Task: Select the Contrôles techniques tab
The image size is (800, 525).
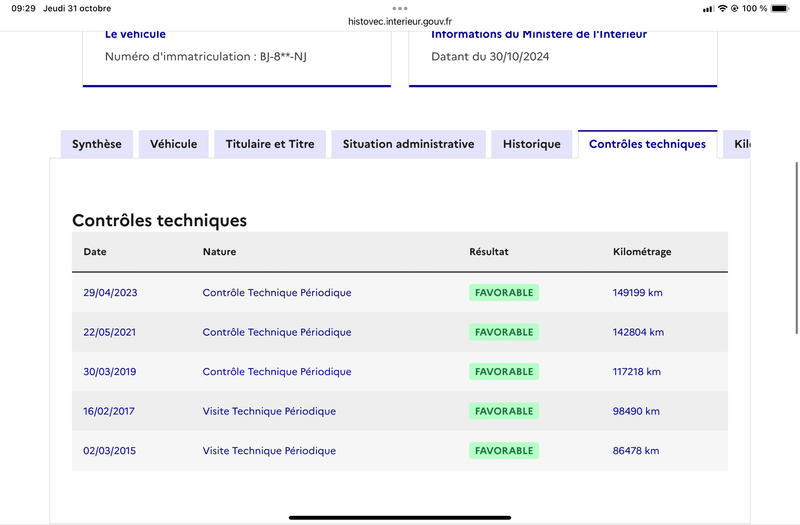Action: [647, 144]
